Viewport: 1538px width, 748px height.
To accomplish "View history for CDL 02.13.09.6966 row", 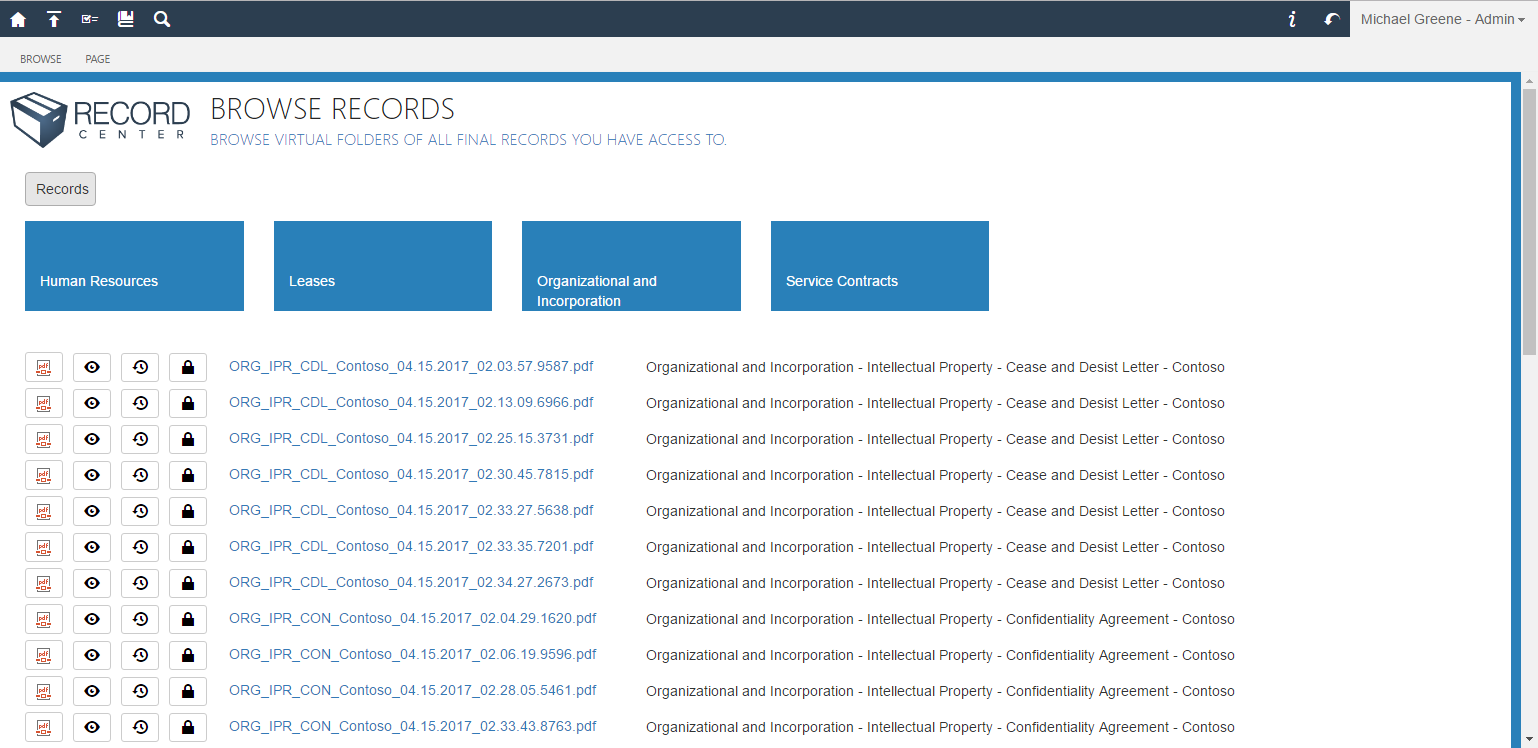I will (x=140, y=404).
